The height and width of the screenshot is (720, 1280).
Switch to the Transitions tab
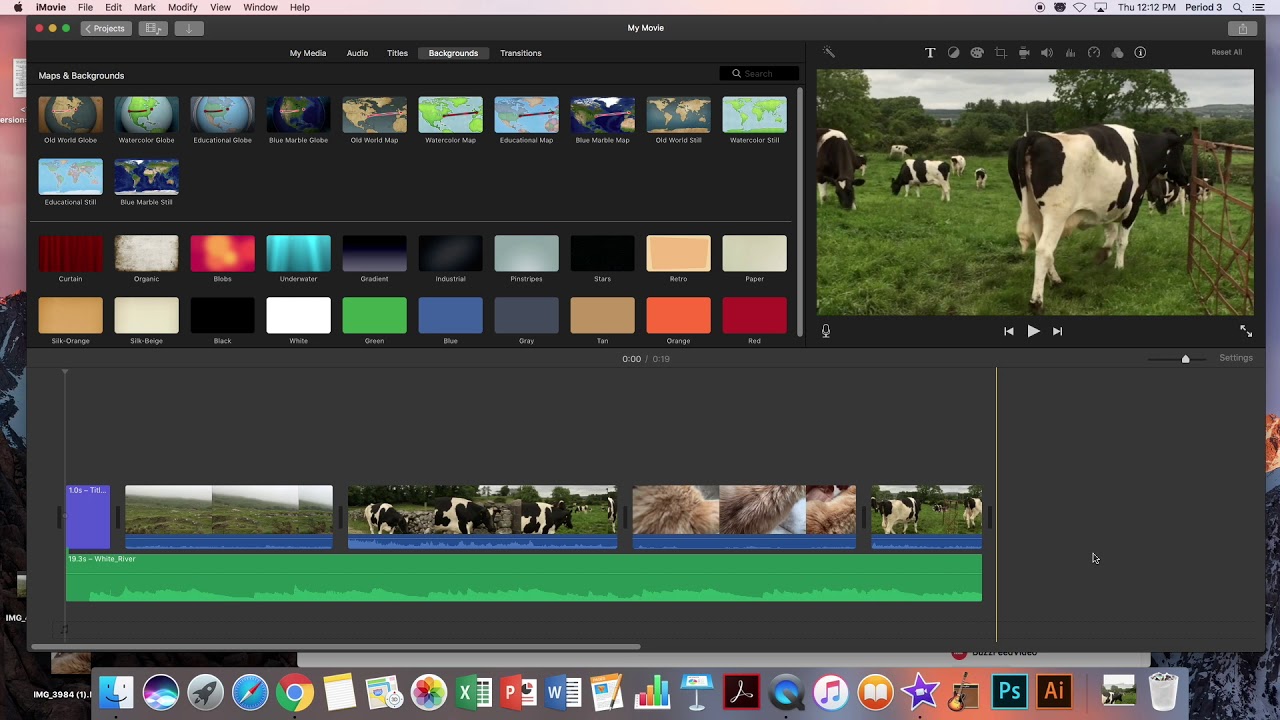click(521, 53)
